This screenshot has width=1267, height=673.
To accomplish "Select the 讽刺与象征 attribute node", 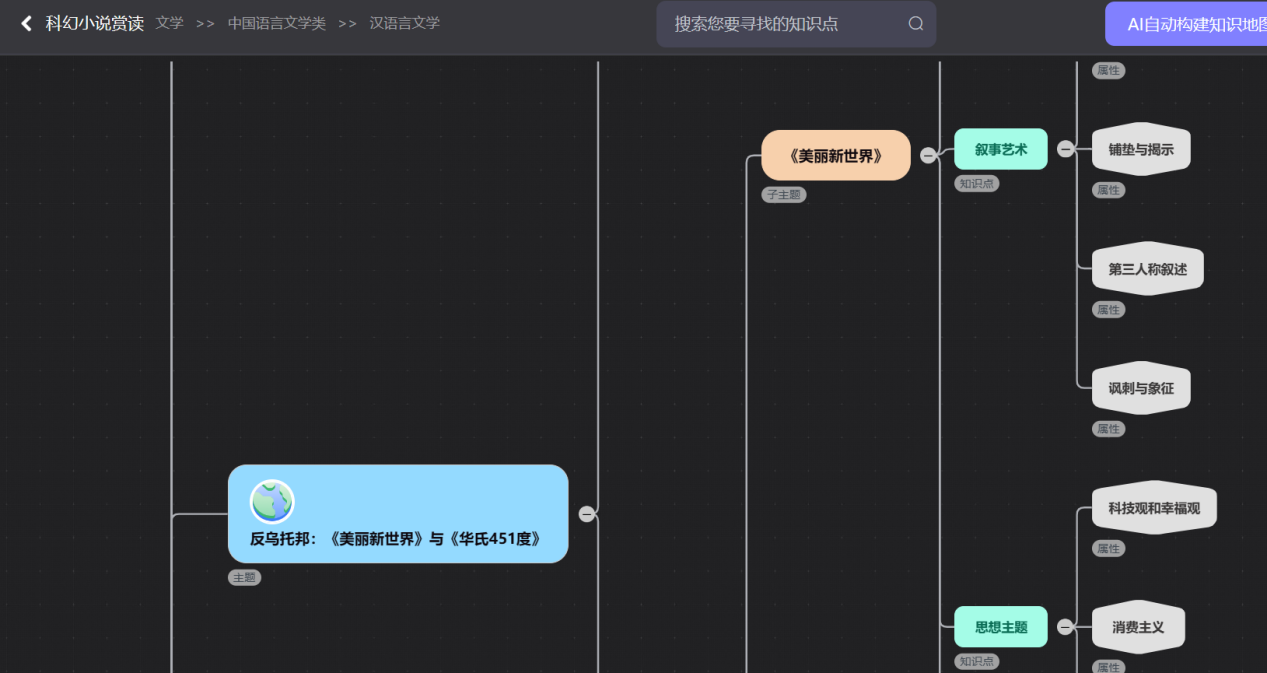I will point(1140,388).
